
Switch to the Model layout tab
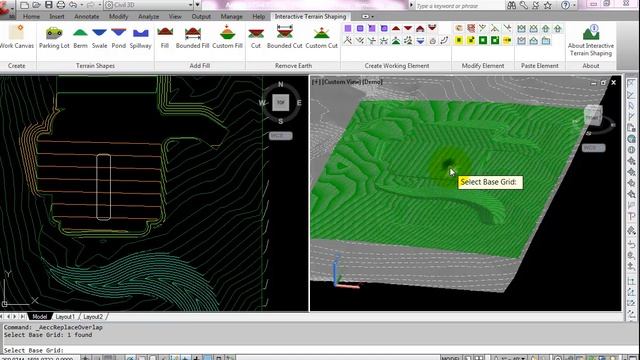tap(40, 317)
